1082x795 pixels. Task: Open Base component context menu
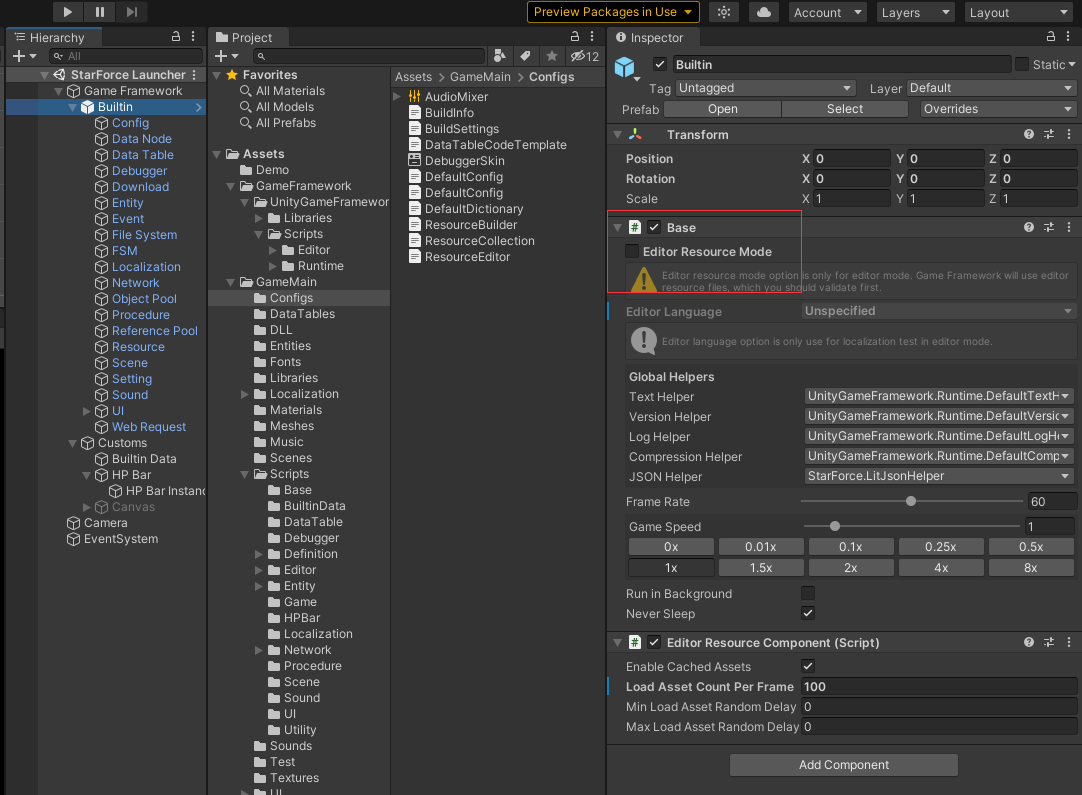tap(1069, 227)
